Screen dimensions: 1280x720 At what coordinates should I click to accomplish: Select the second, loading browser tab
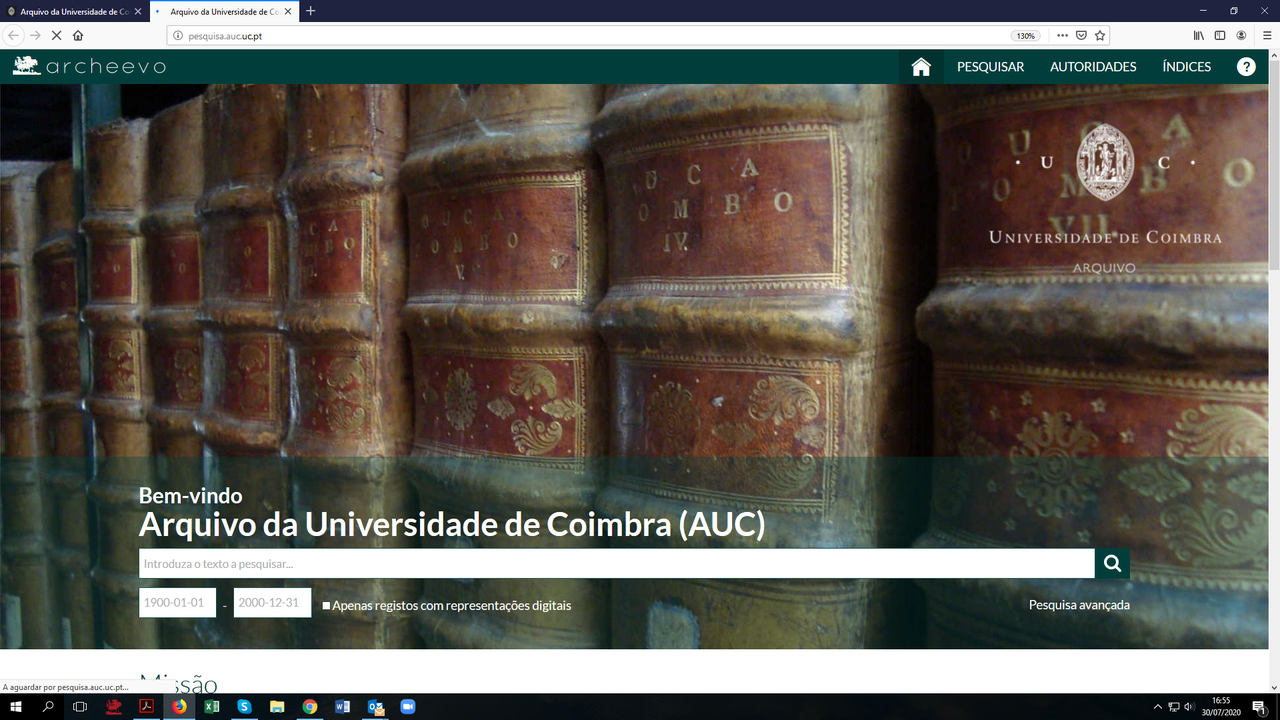225,11
